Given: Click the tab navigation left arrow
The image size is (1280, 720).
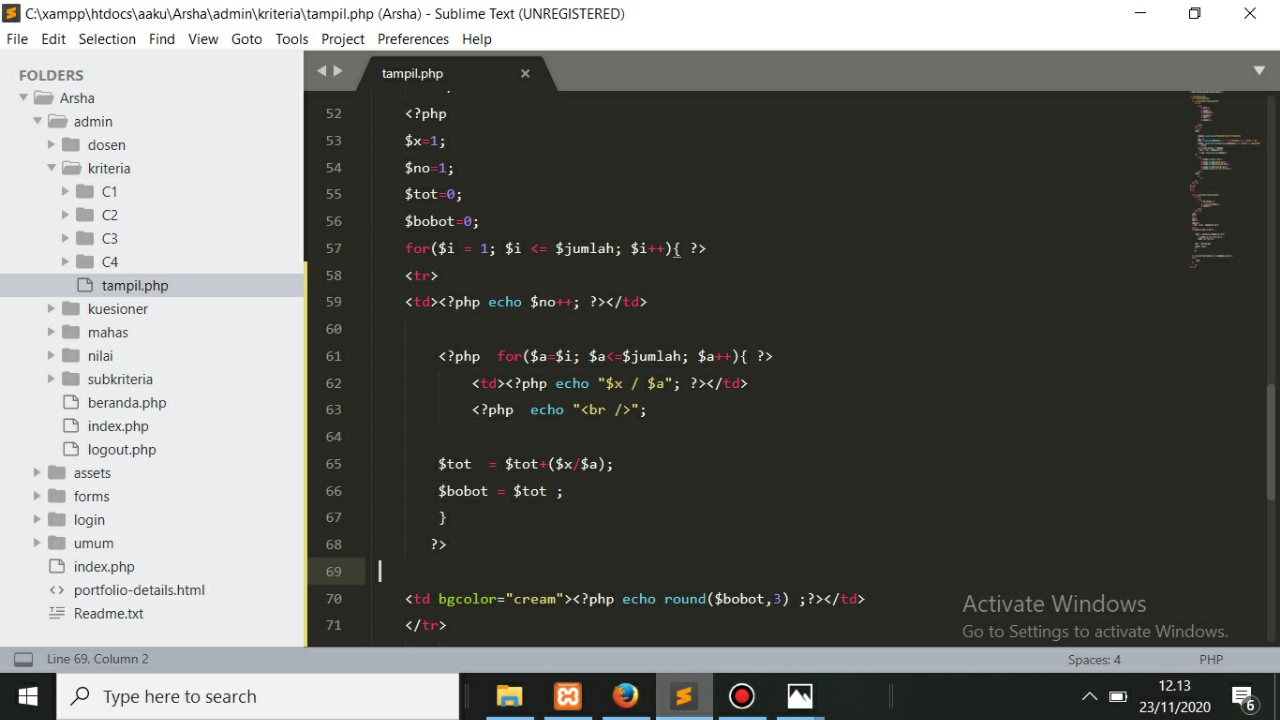Looking at the screenshot, I should 322,71.
